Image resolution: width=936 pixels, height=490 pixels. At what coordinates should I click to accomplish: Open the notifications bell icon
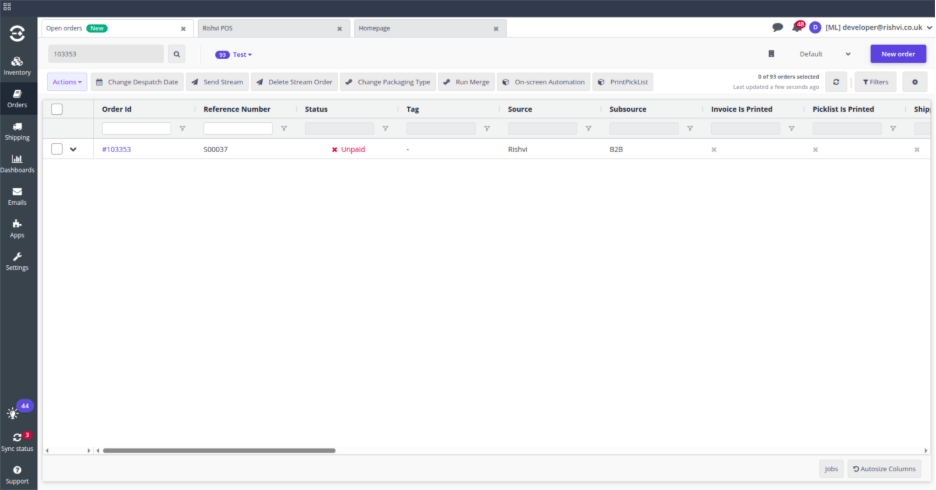pyautogui.click(x=796, y=28)
